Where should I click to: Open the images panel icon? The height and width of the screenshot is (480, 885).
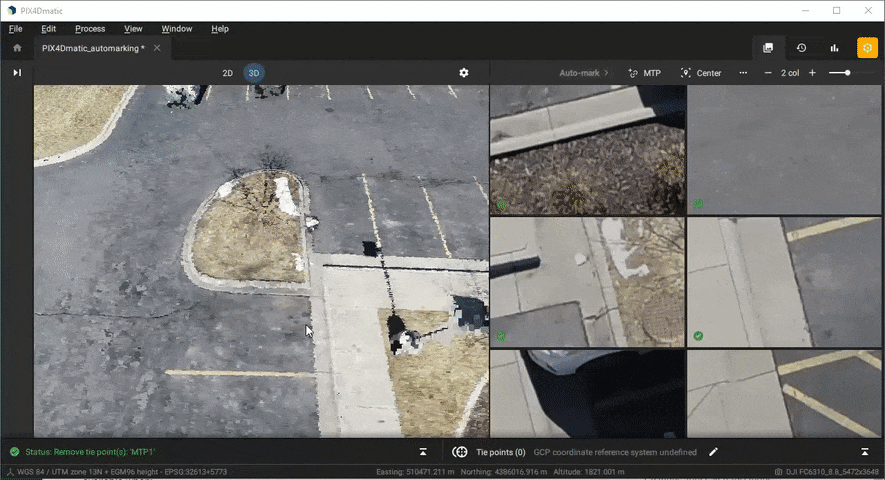point(768,48)
